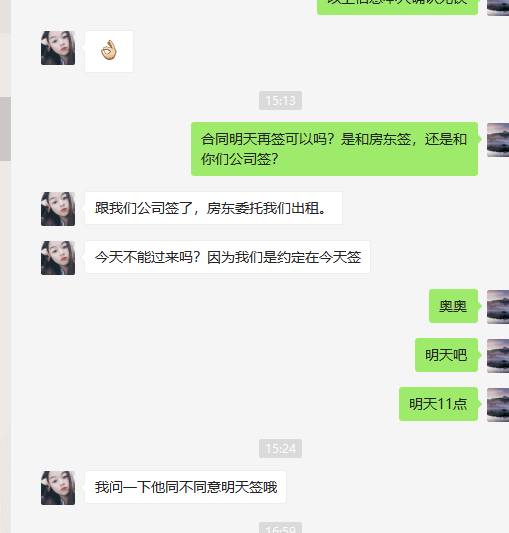Image resolution: width=509 pixels, height=533 pixels.
Task: Click own avatar beside 奥奥 message
Action: pos(498,307)
